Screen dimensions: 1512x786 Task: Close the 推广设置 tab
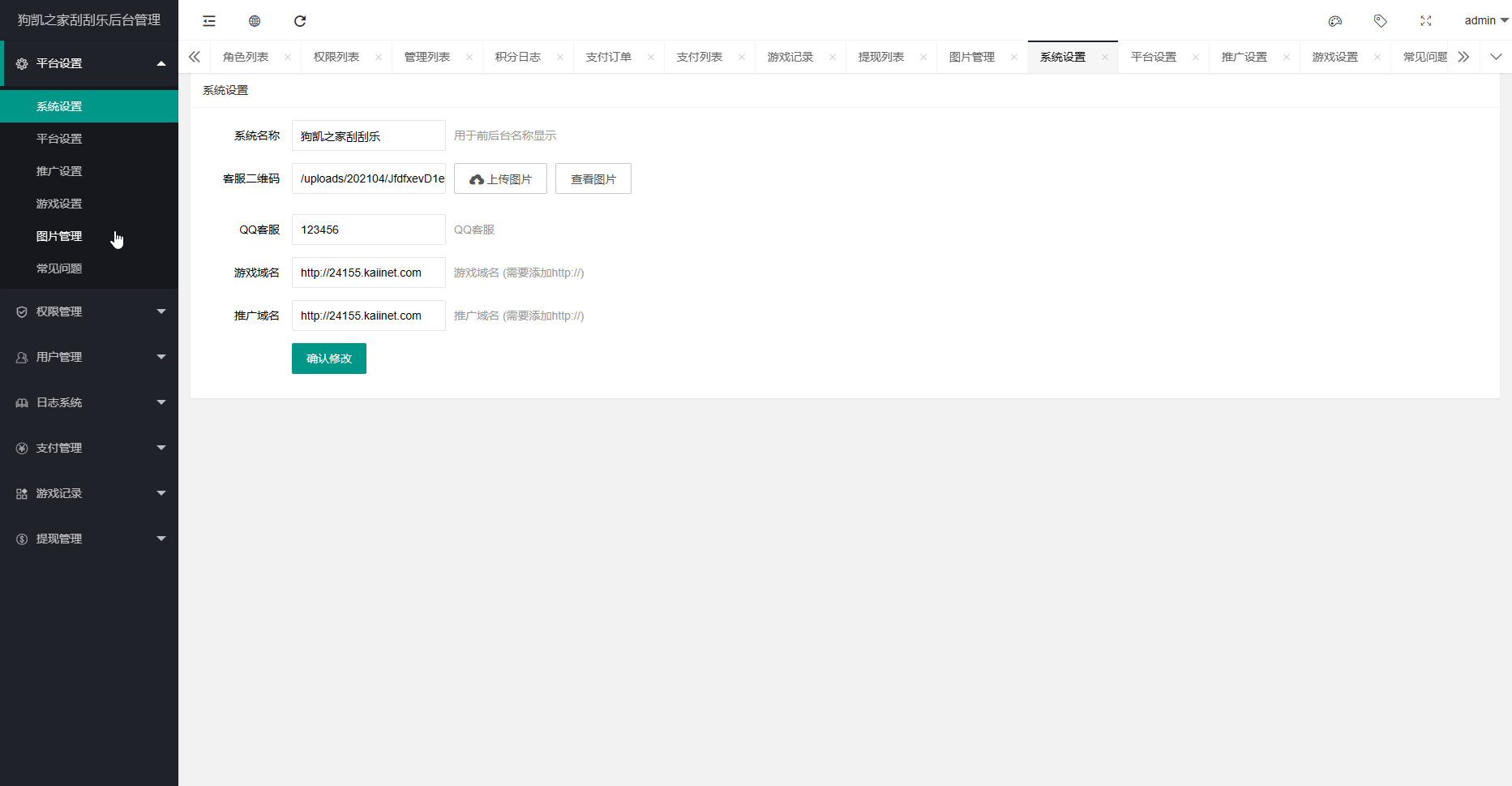tap(1287, 57)
